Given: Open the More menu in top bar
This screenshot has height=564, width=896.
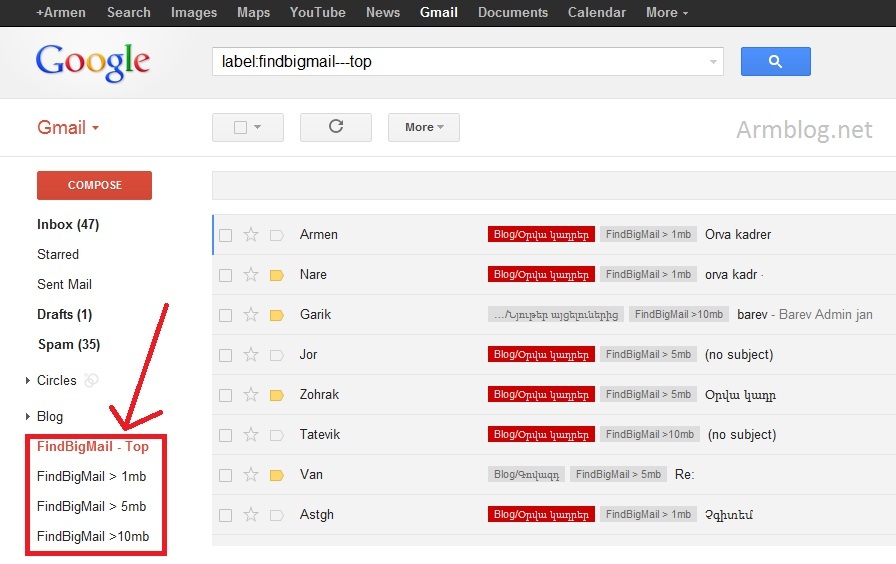Looking at the screenshot, I should click(667, 13).
